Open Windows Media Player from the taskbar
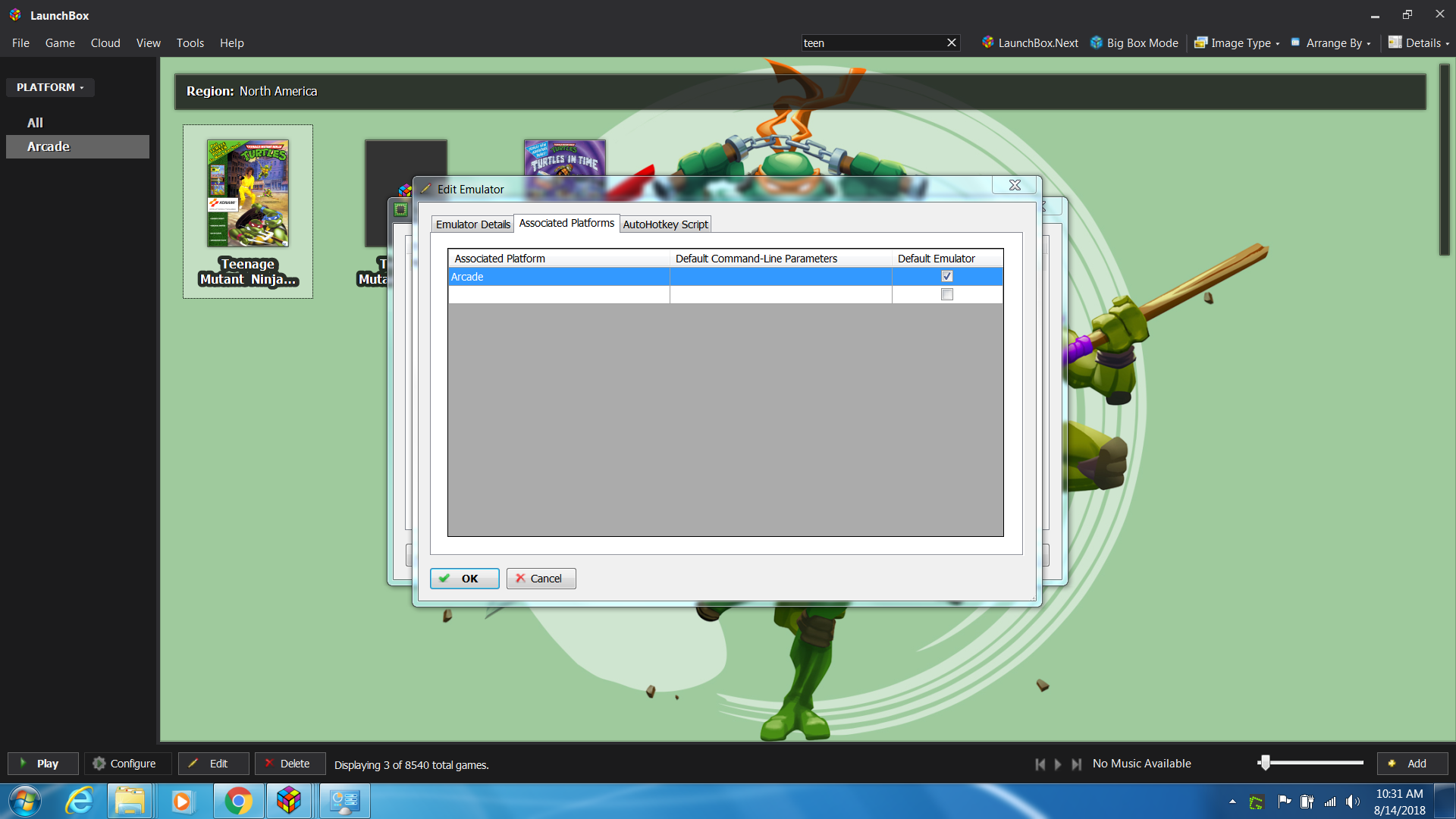1456x819 pixels. pos(181,801)
